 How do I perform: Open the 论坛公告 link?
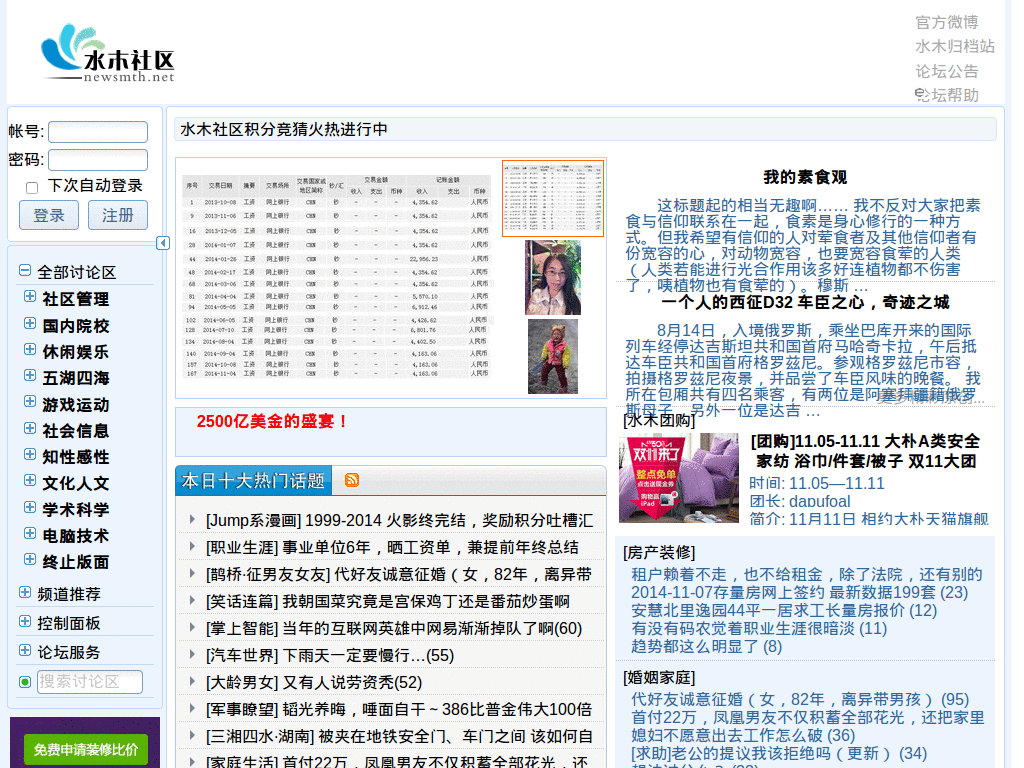946,71
